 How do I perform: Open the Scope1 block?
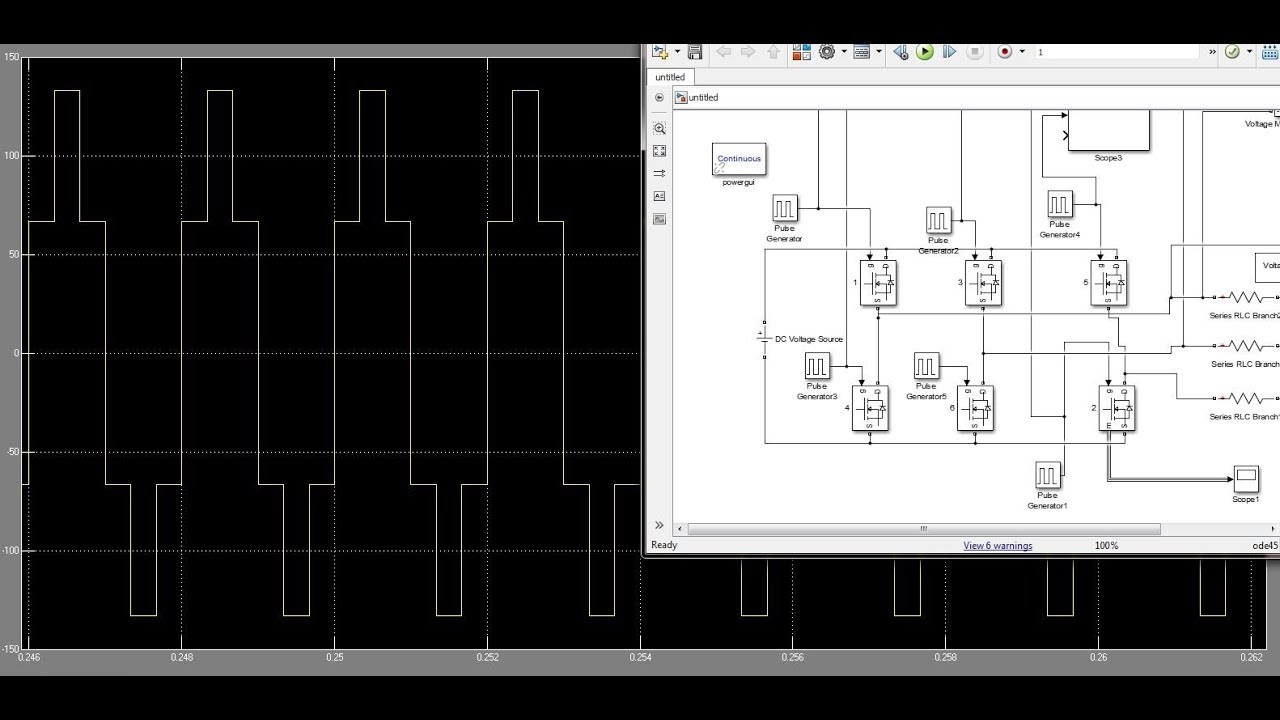[1246, 478]
